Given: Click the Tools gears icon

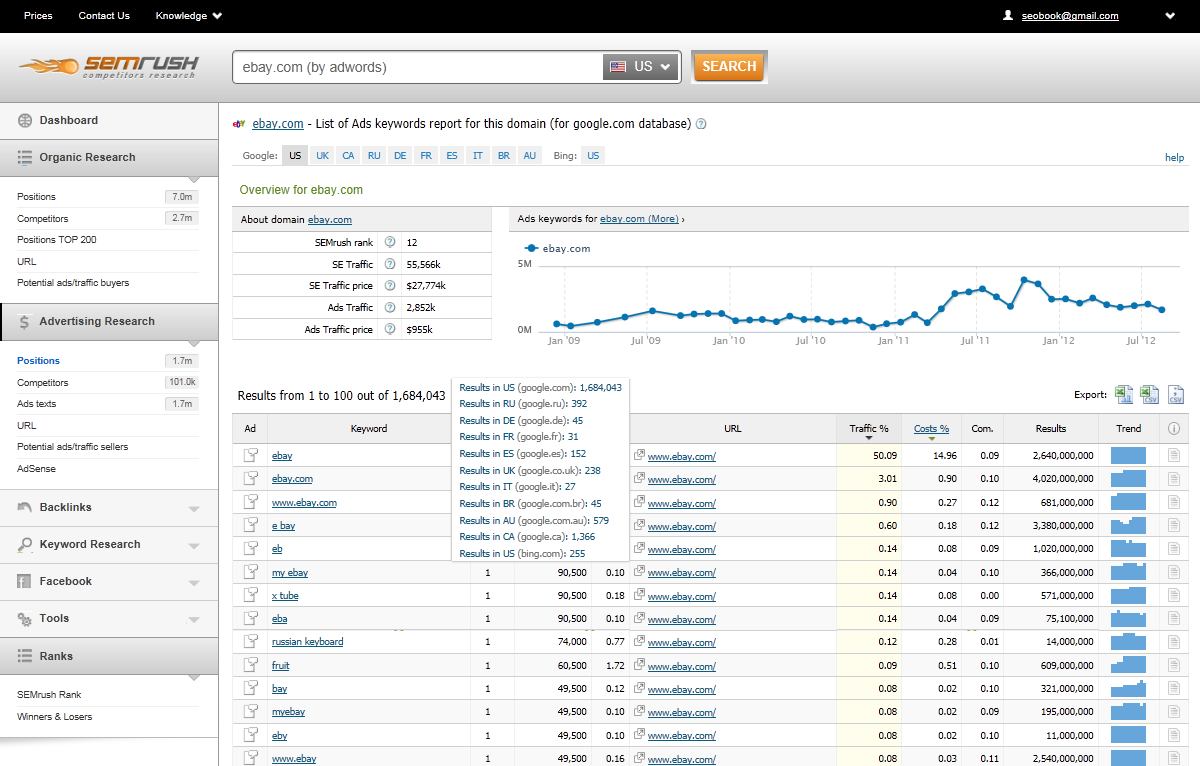Looking at the screenshot, I should 25,619.
